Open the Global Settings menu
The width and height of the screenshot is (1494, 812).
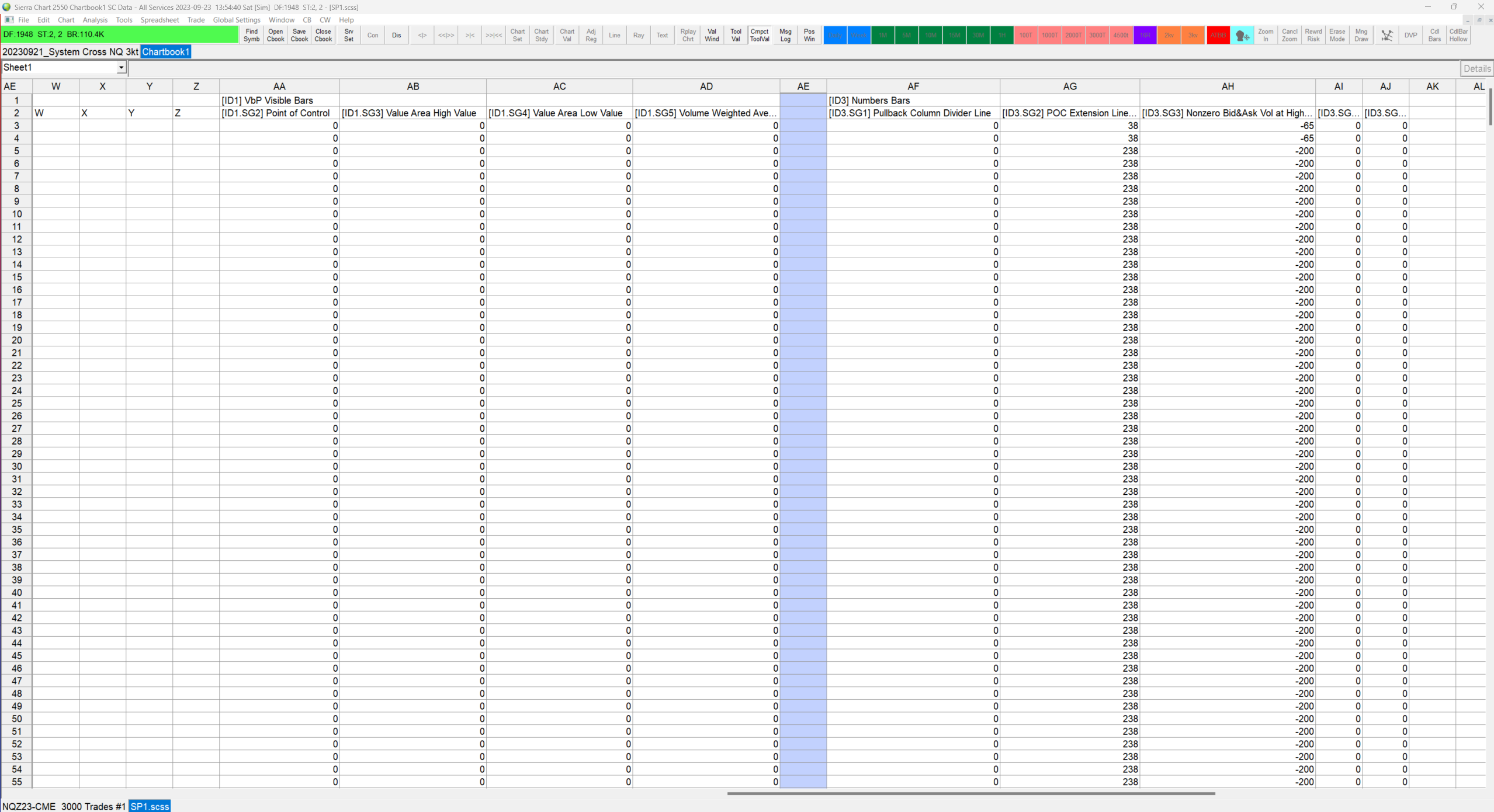236,20
